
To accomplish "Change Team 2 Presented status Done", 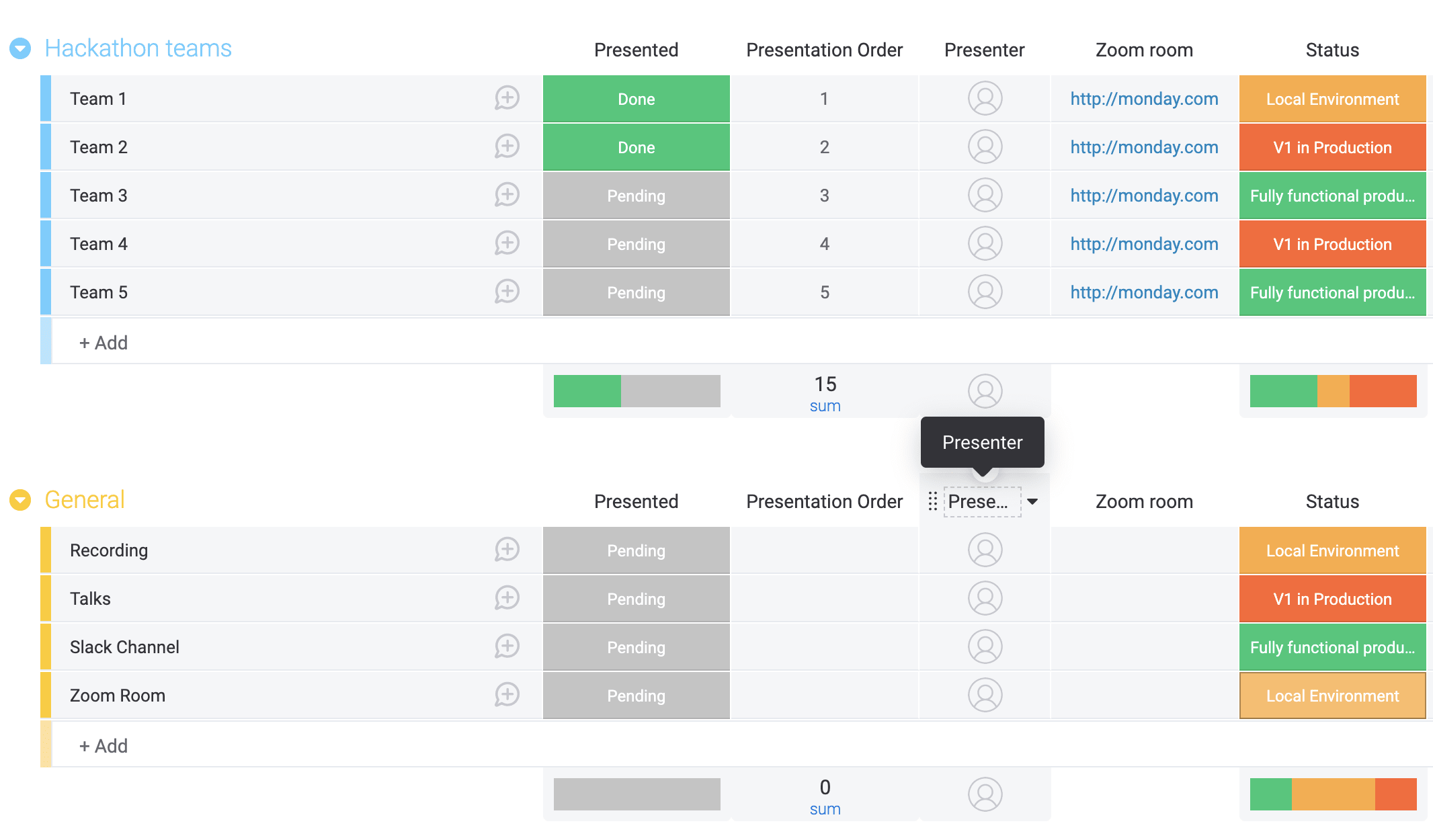I will (x=636, y=147).
